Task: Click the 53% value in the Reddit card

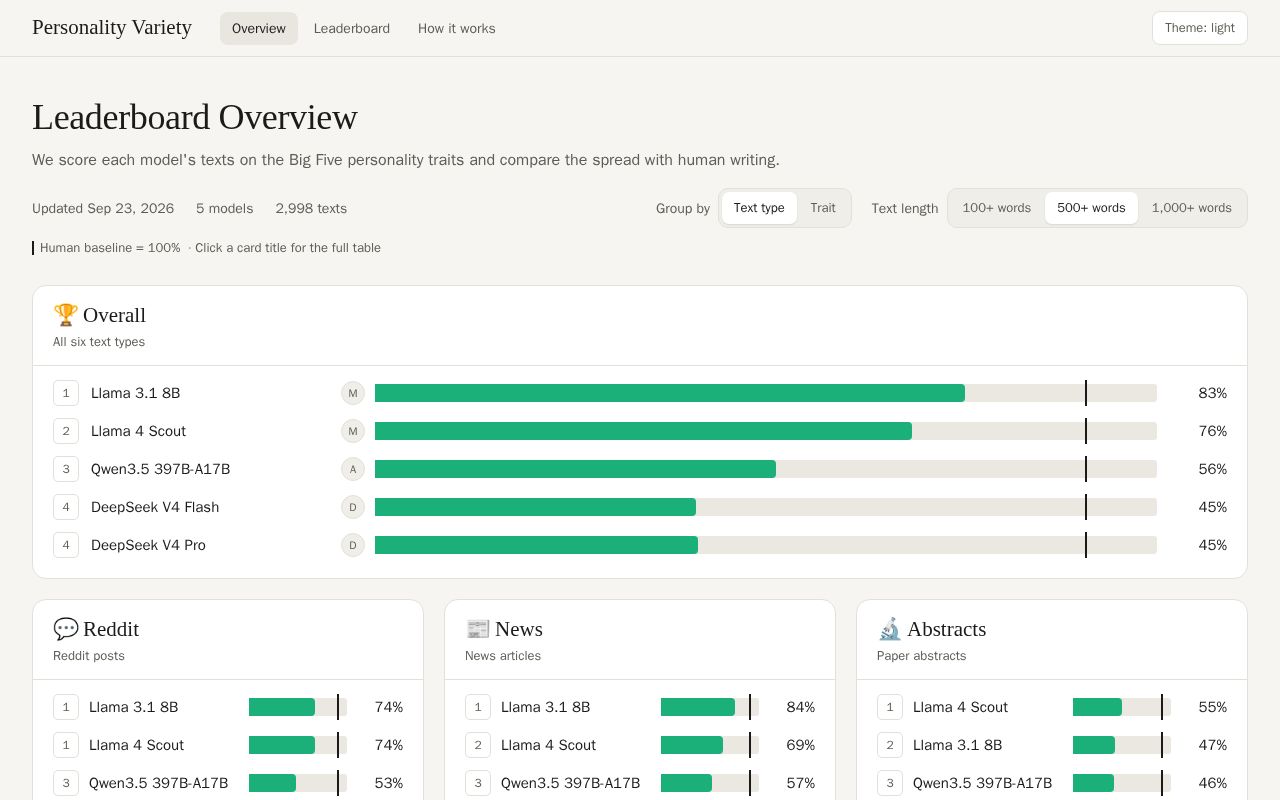Action: tap(389, 783)
